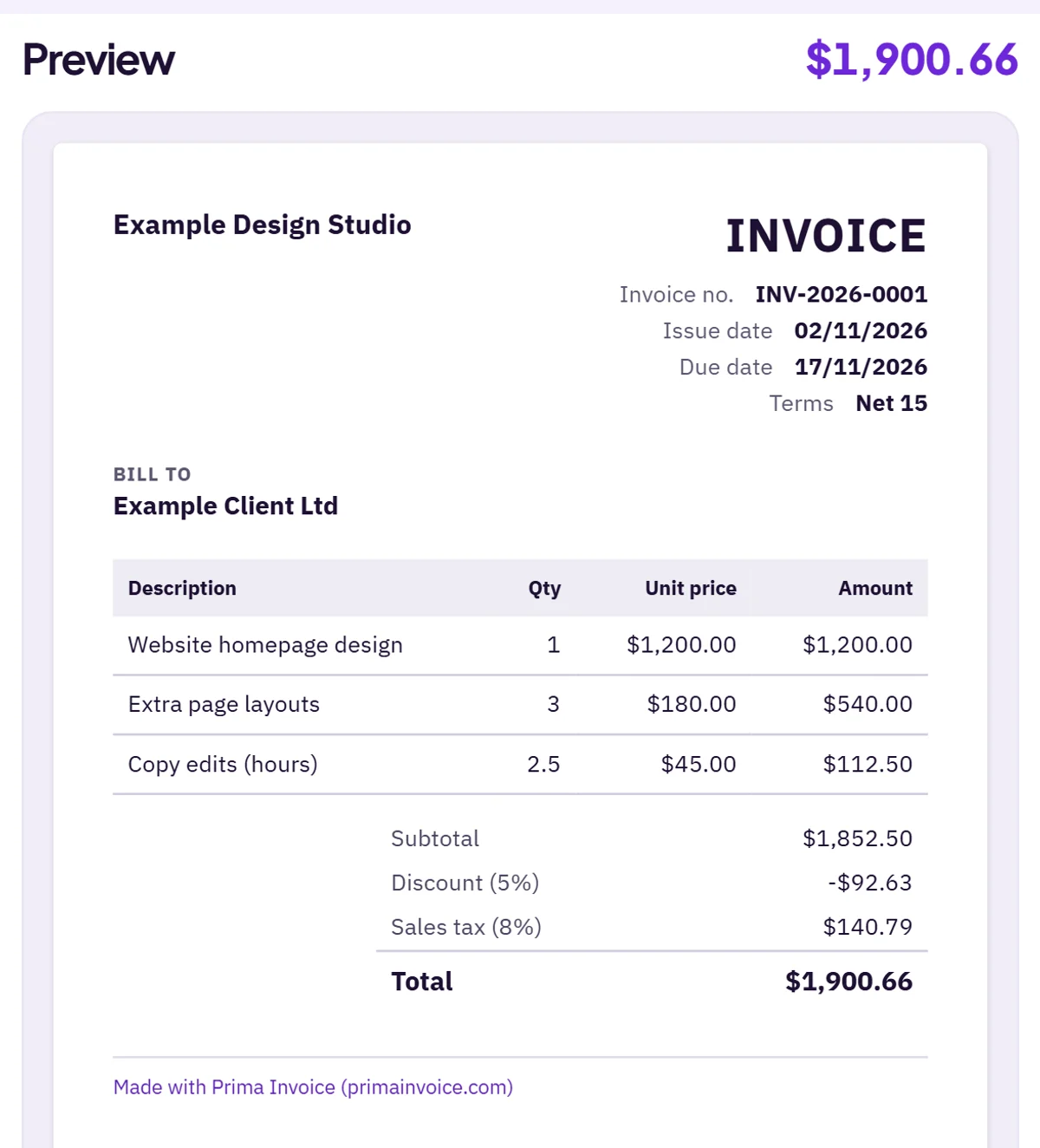Image resolution: width=1040 pixels, height=1148 pixels.
Task: Click the Subtotal label
Action: click(x=435, y=838)
